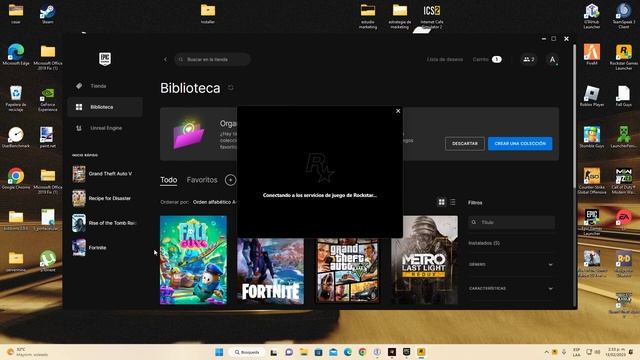Click CREAR UNA COLECCIÓN button
This screenshot has height=360, width=640.
tap(520, 144)
